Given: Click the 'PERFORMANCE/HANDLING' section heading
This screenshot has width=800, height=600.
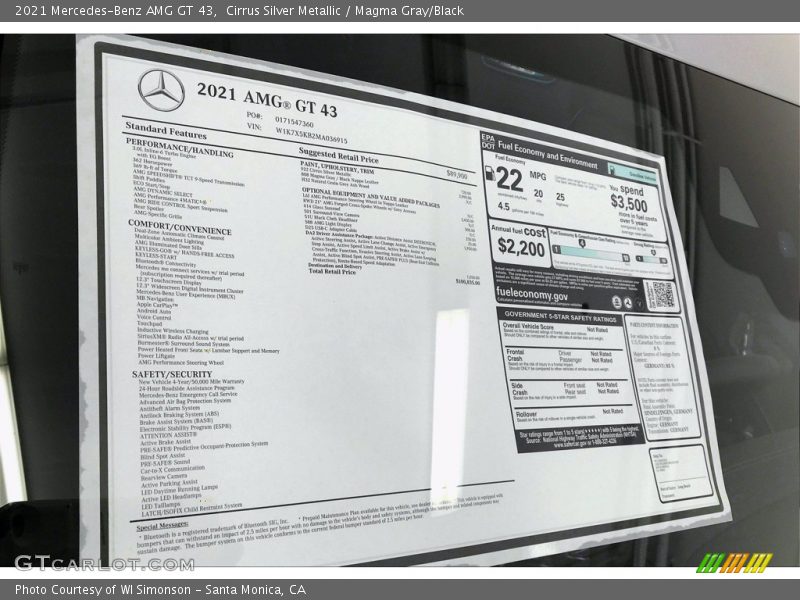Looking at the screenshot, I should coord(180,147).
